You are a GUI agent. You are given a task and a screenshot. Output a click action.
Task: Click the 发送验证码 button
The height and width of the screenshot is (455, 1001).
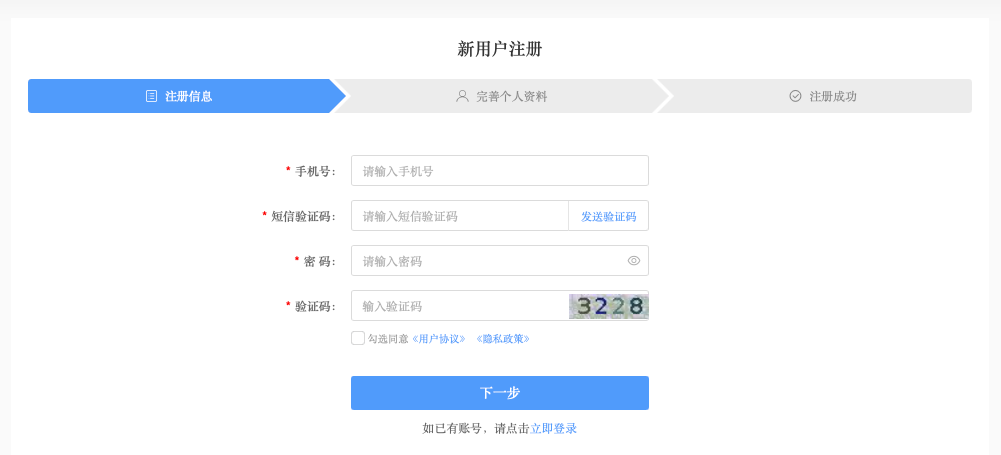coord(608,216)
